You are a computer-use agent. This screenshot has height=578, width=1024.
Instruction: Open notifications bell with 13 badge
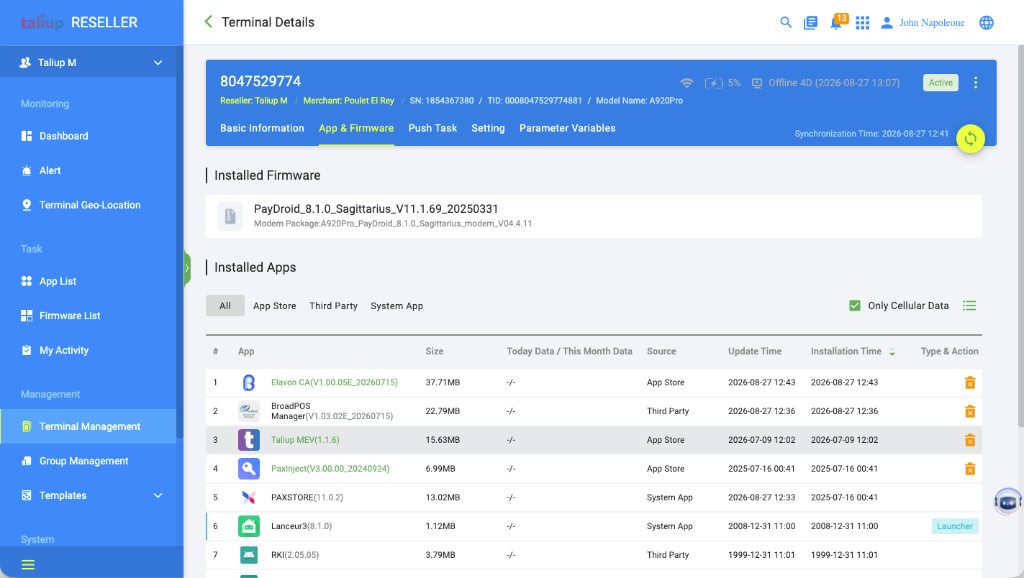coord(837,22)
